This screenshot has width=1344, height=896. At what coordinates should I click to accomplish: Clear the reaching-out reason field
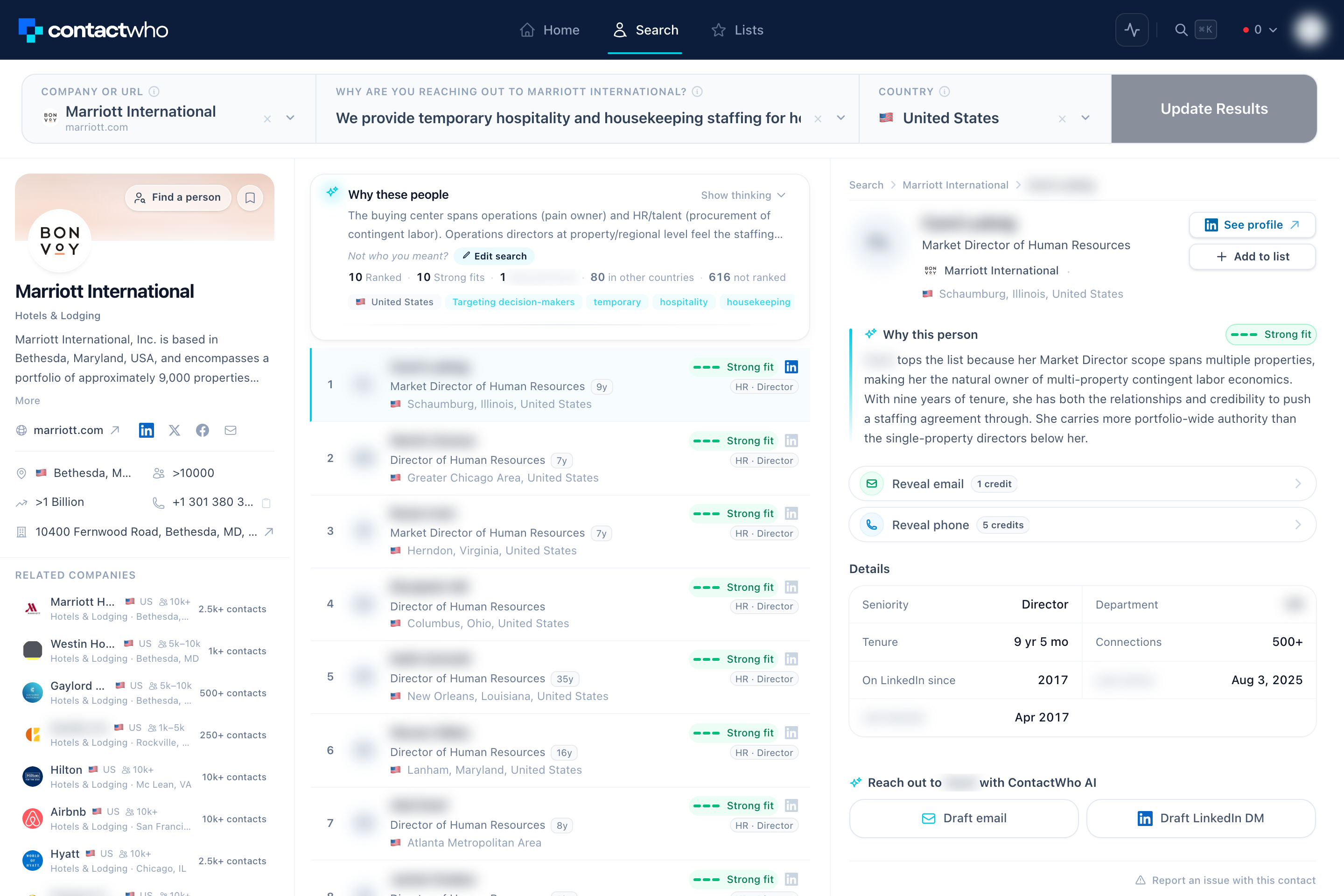coord(818,119)
